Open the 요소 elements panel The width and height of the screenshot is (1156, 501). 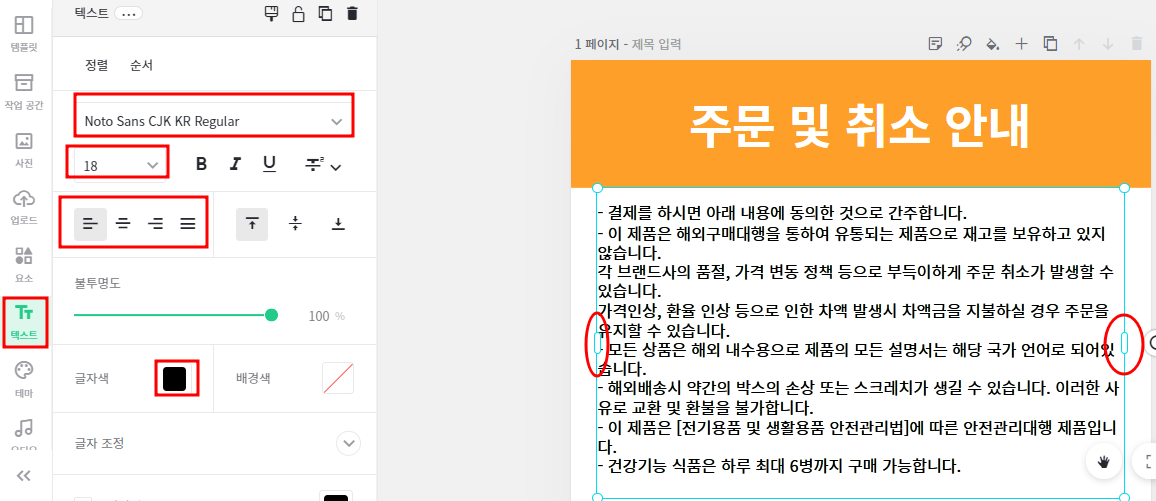click(x=24, y=264)
